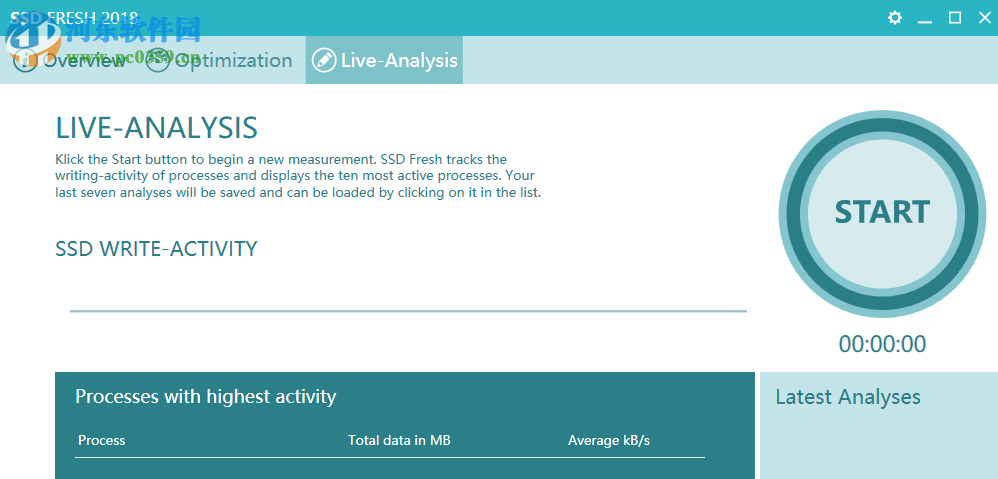Click the Latest Analyses panel heading
Image resolution: width=998 pixels, height=479 pixels.
(x=848, y=397)
